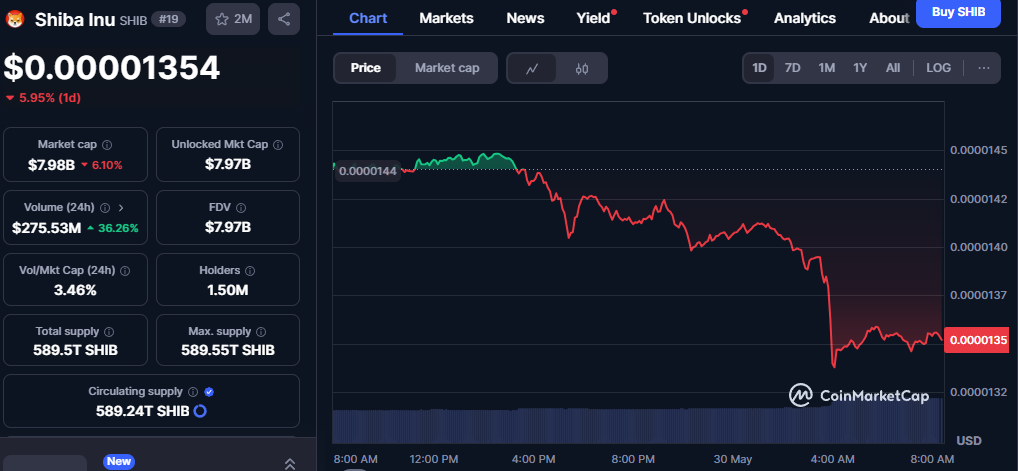Show Volume (24h) info icon
This screenshot has width=1018, height=471.
click(x=105, y=208)
